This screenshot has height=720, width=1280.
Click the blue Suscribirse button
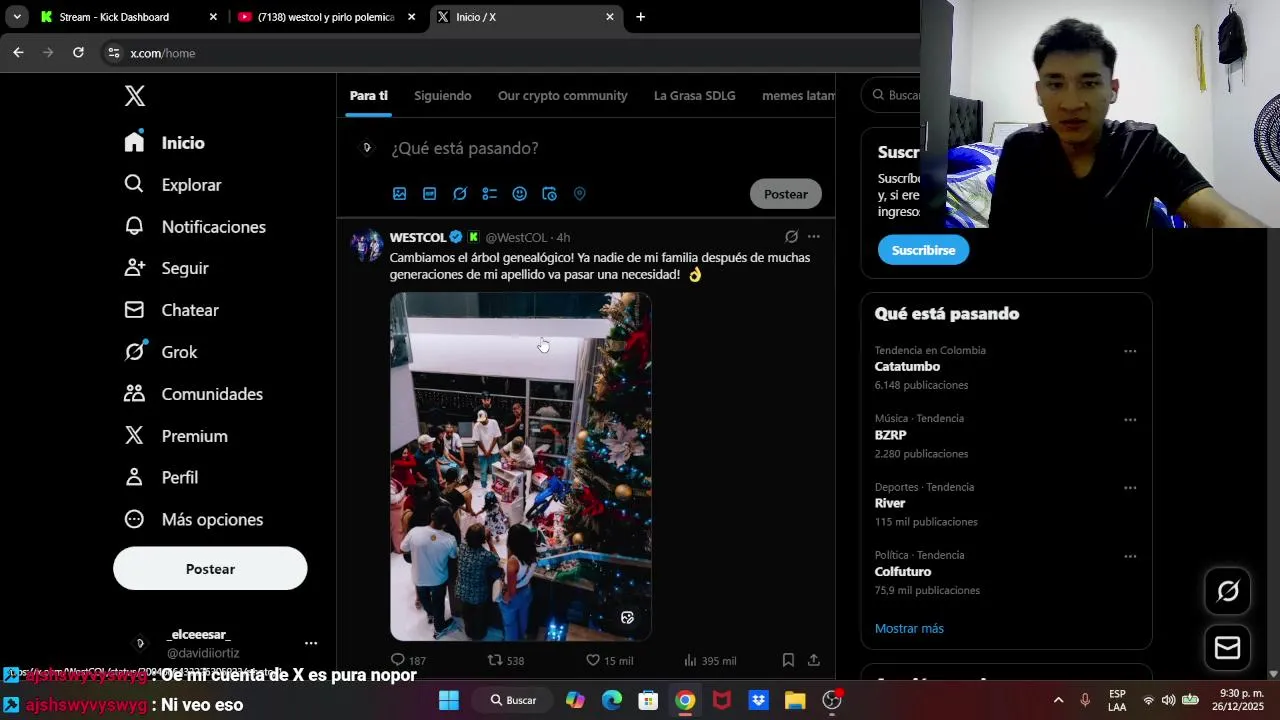pyautogui.click(x=923, y=250)
